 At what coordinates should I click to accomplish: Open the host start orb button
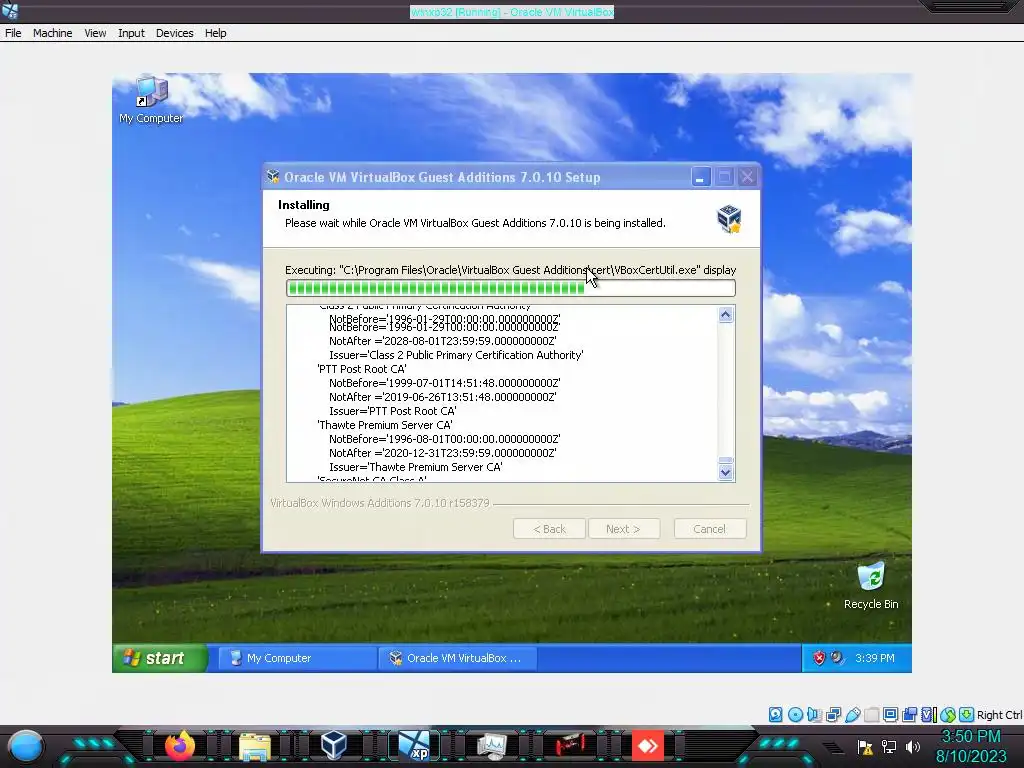[26, 746]
